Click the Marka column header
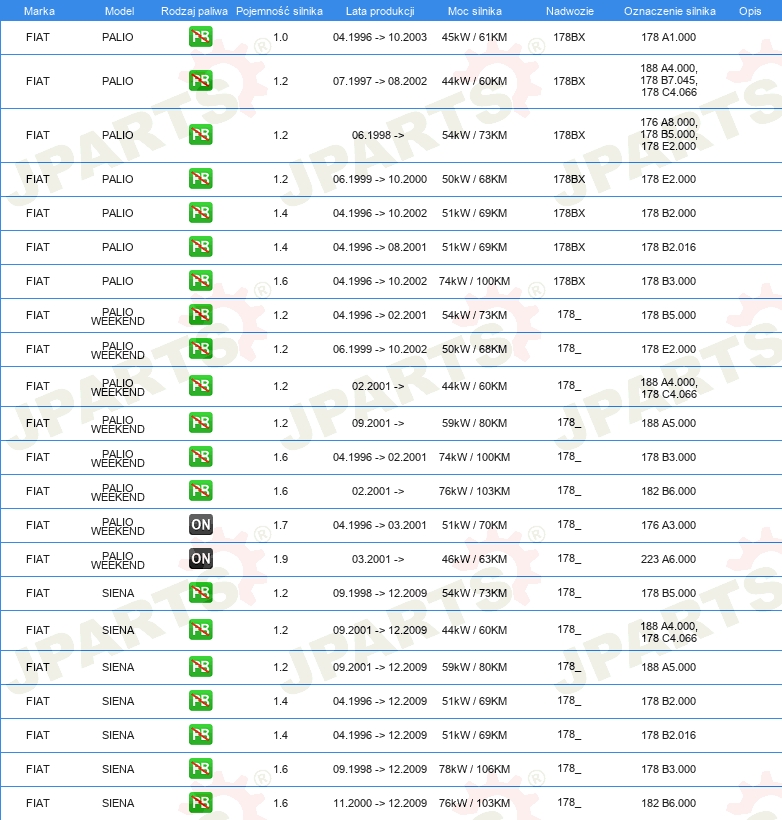 point(39,11)
